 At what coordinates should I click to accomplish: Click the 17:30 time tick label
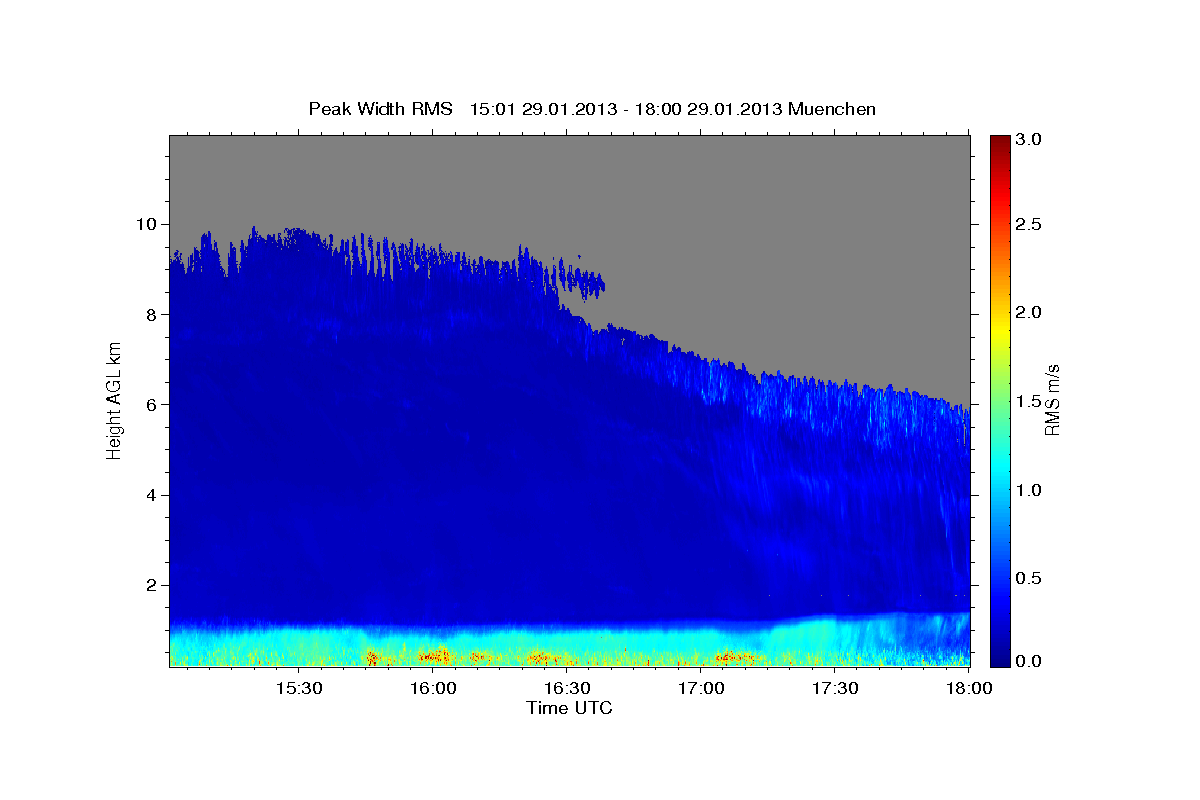(x=835, y=688)
